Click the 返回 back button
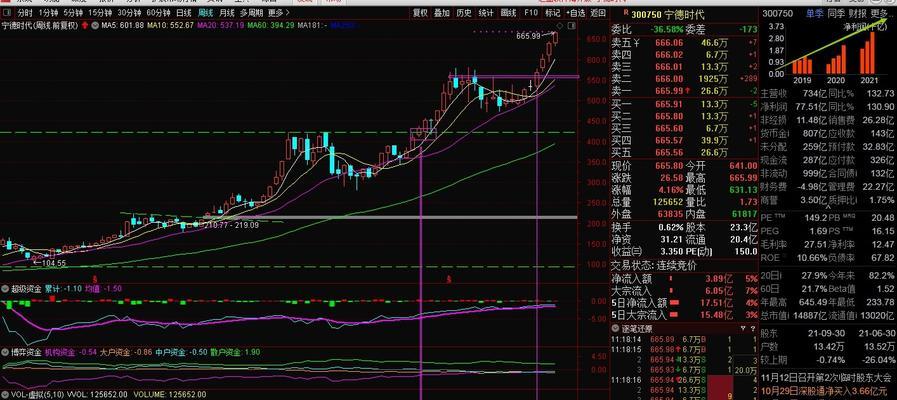Screen dimensions: 897x400 (598, 13)
